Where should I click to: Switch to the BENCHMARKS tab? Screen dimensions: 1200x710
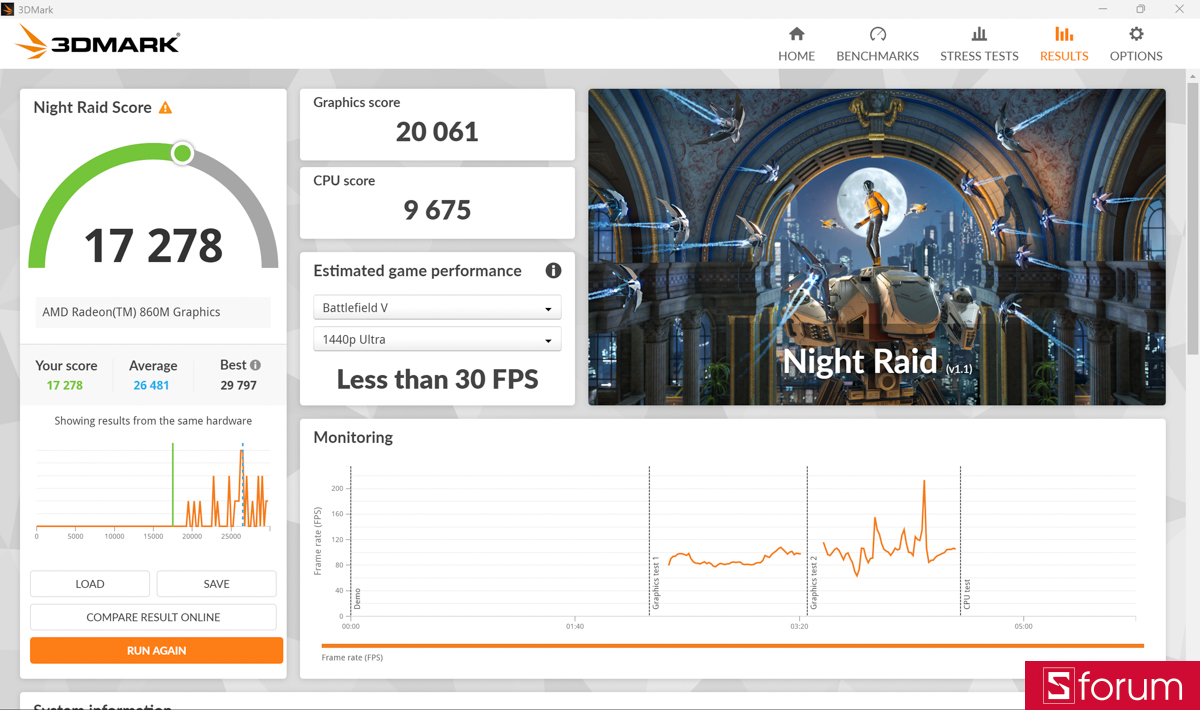click(877, 43)
